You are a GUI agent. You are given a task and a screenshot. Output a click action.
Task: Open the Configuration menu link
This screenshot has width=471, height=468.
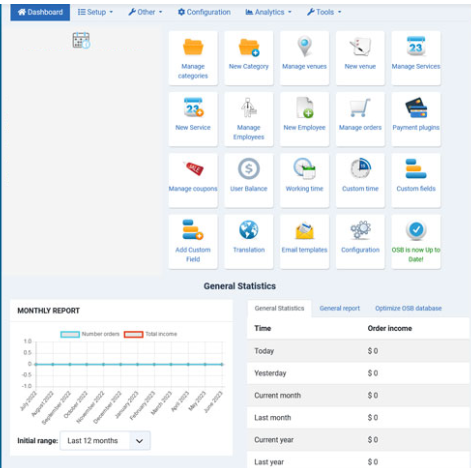tap(204, 12)
